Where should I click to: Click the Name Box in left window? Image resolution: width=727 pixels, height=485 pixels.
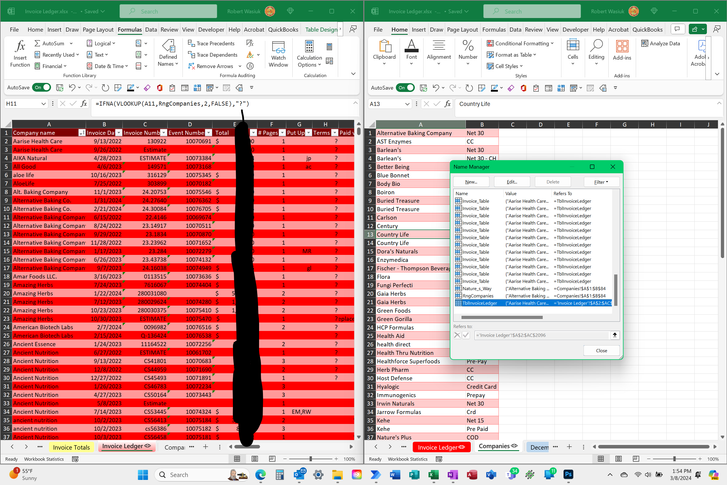(x=26, y=103)
